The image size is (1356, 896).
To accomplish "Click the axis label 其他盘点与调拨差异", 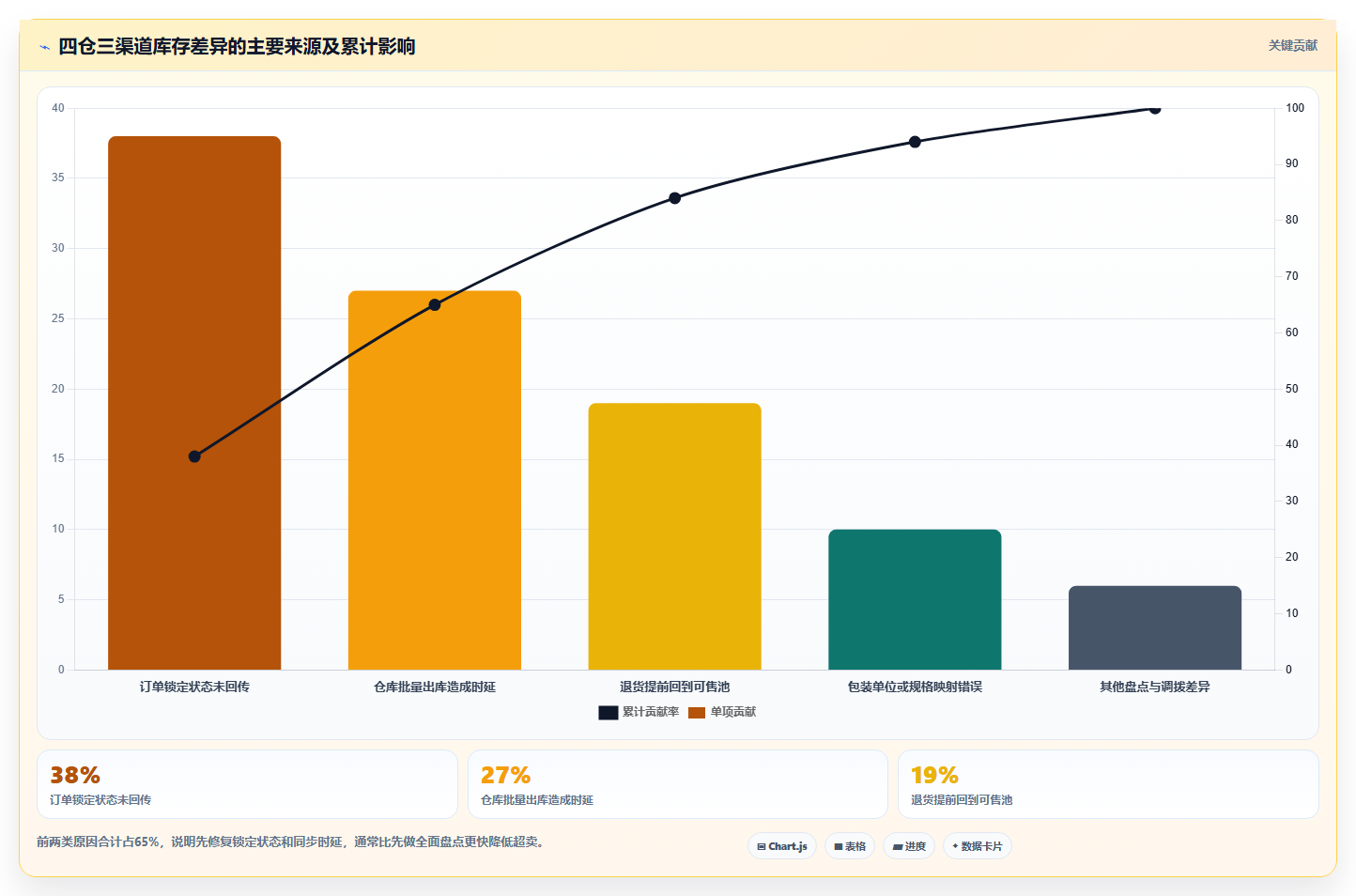I will tap(1155, 687).
